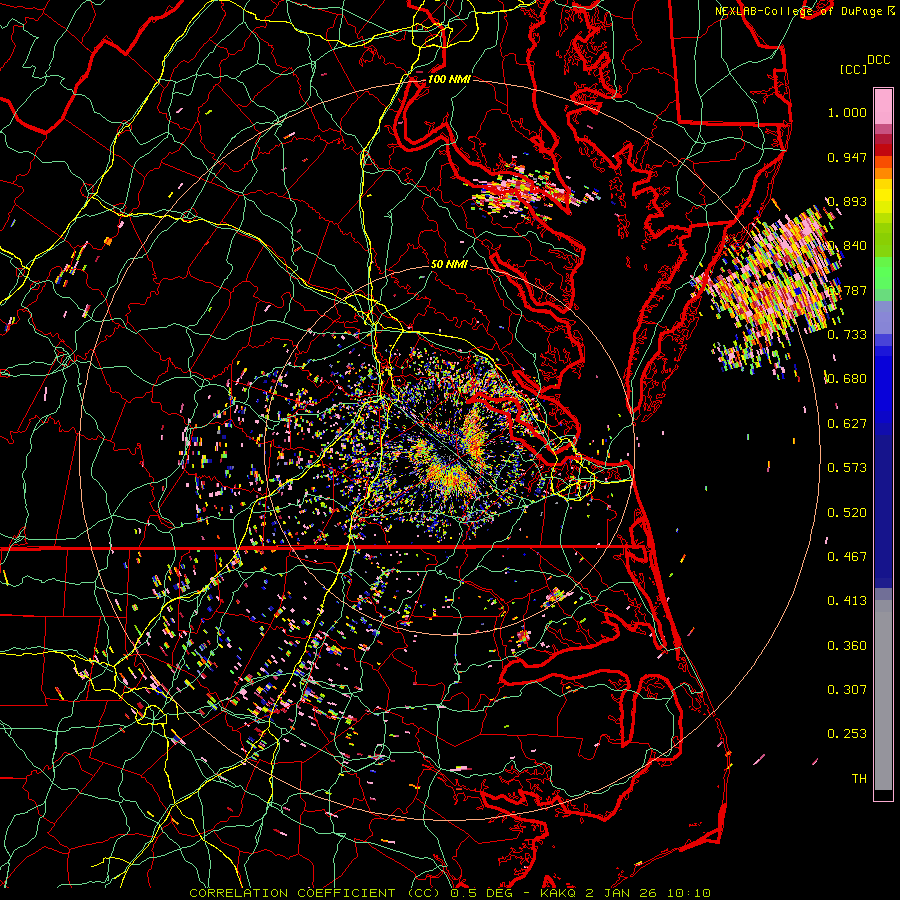Screen dimensions: 900x900
Task: Click the radar center clutter near KAKQ
Action: coord(453,453)
